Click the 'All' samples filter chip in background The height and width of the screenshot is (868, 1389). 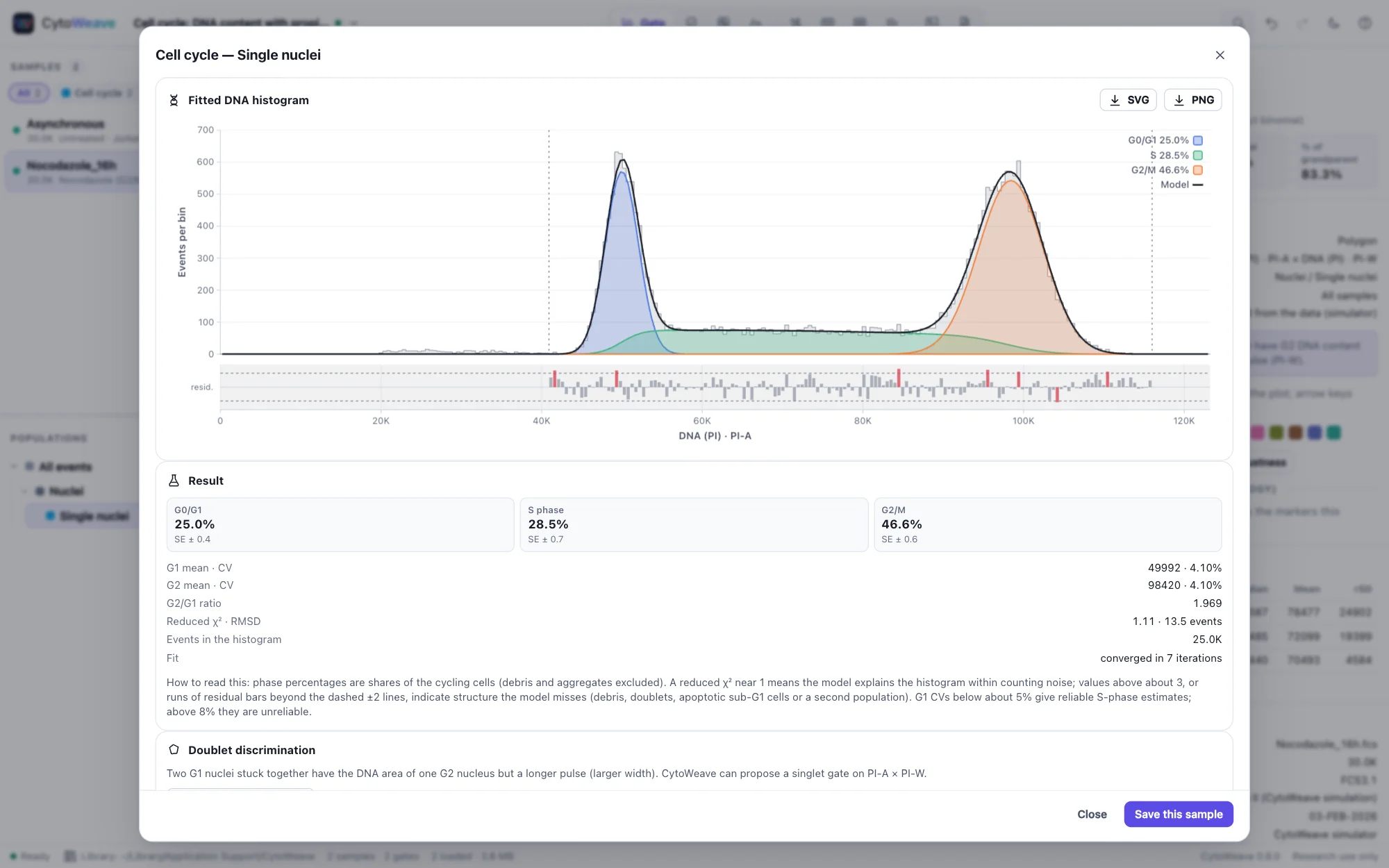click(28, 93)
